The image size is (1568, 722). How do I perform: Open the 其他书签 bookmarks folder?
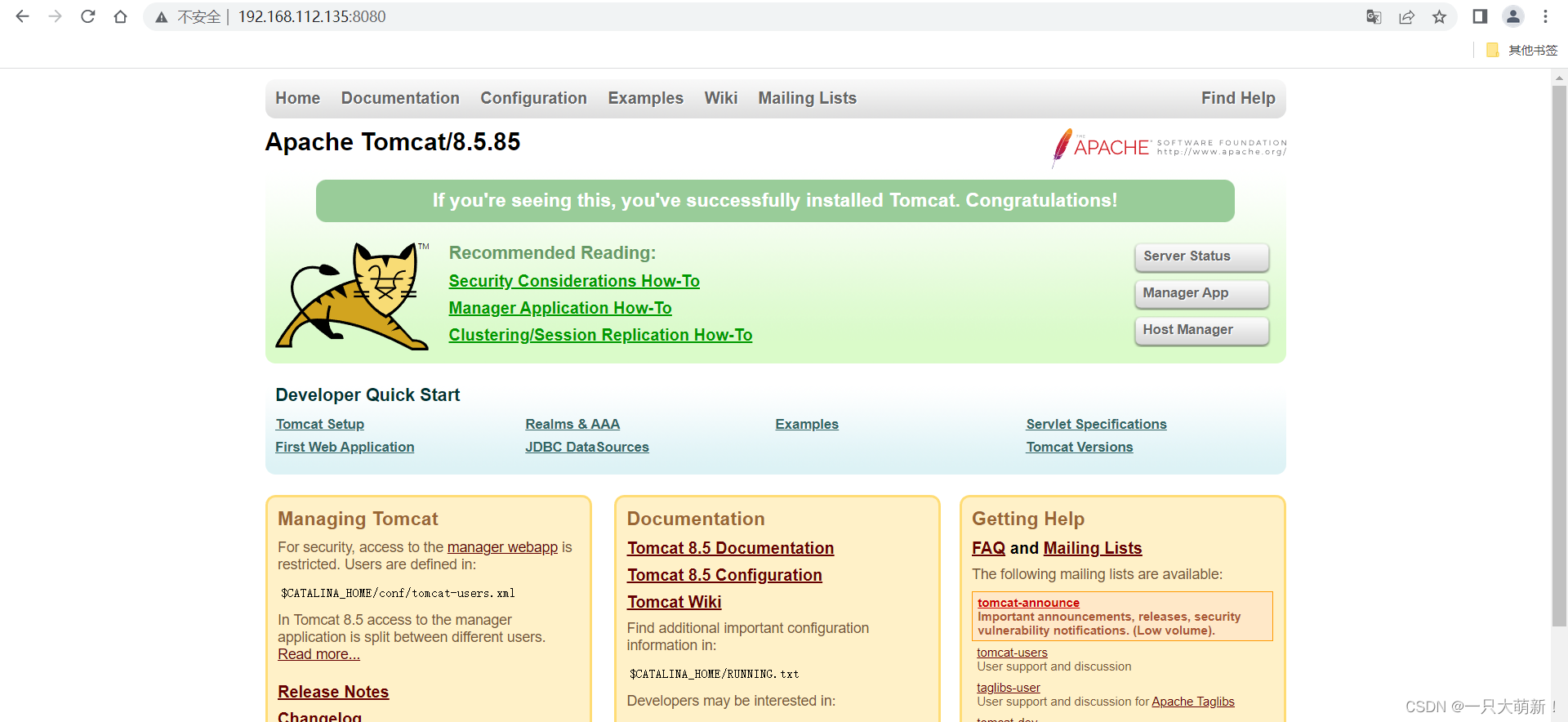pos(1522,50)
